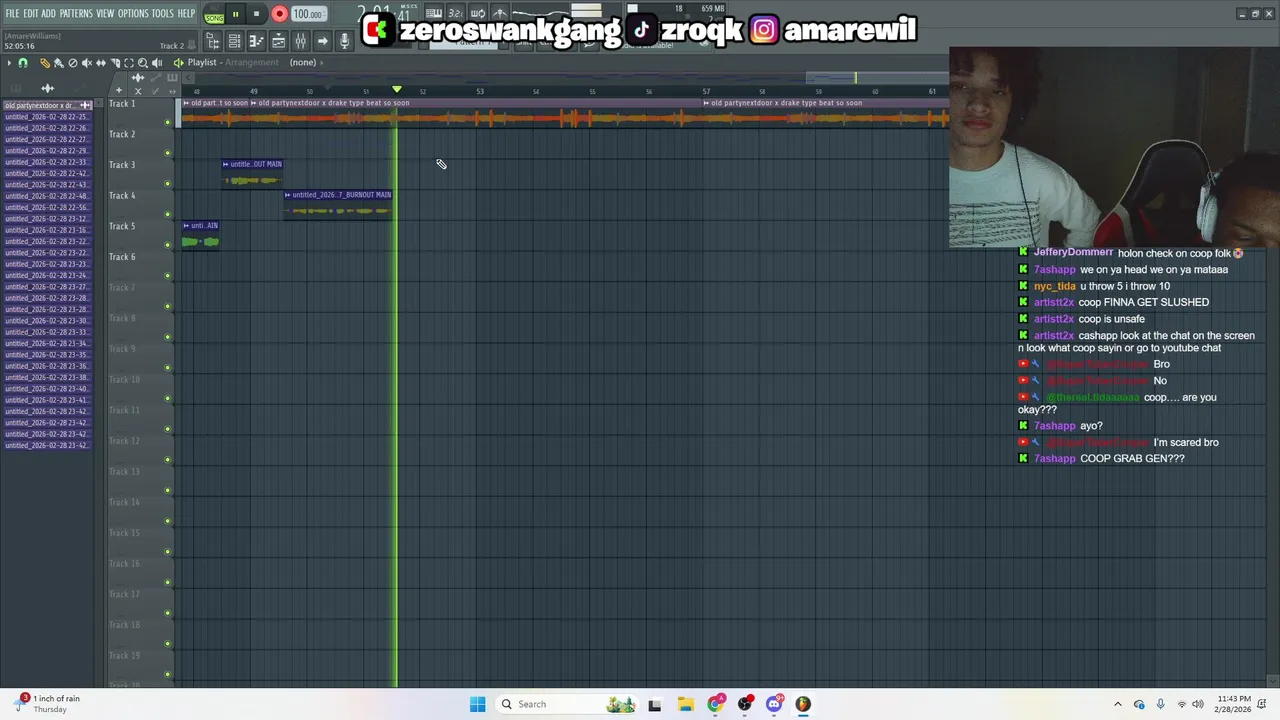Screen dimensions: 1280x720
Task: Open Discord from the taskbar
Action: [774, 704]
